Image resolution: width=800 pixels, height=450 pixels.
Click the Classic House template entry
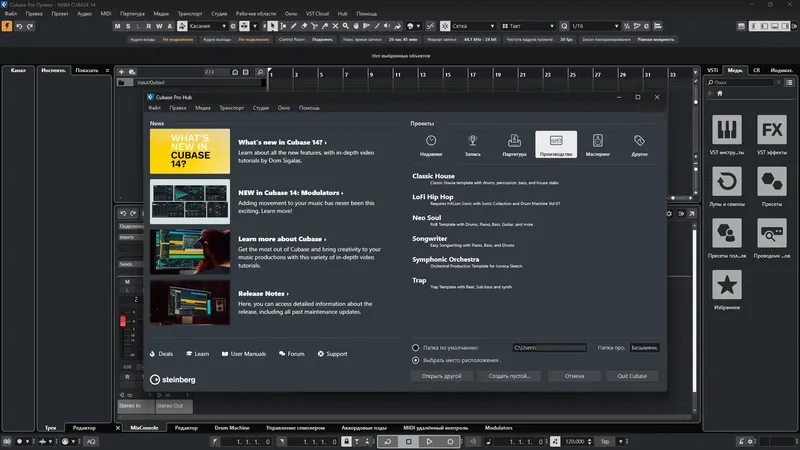point(433,176)
